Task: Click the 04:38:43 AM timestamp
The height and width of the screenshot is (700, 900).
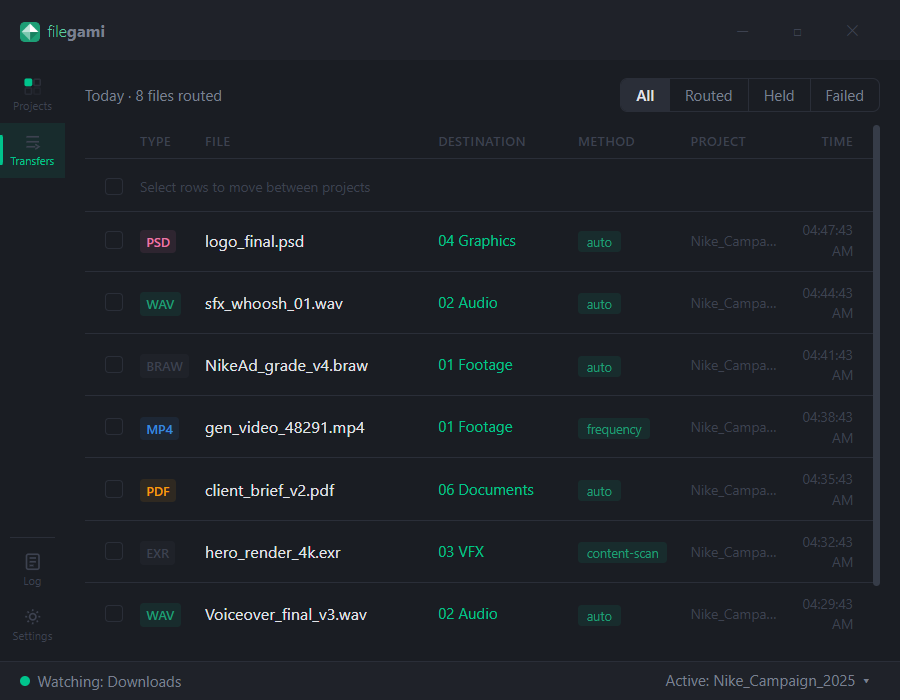Action: (827, 427)
